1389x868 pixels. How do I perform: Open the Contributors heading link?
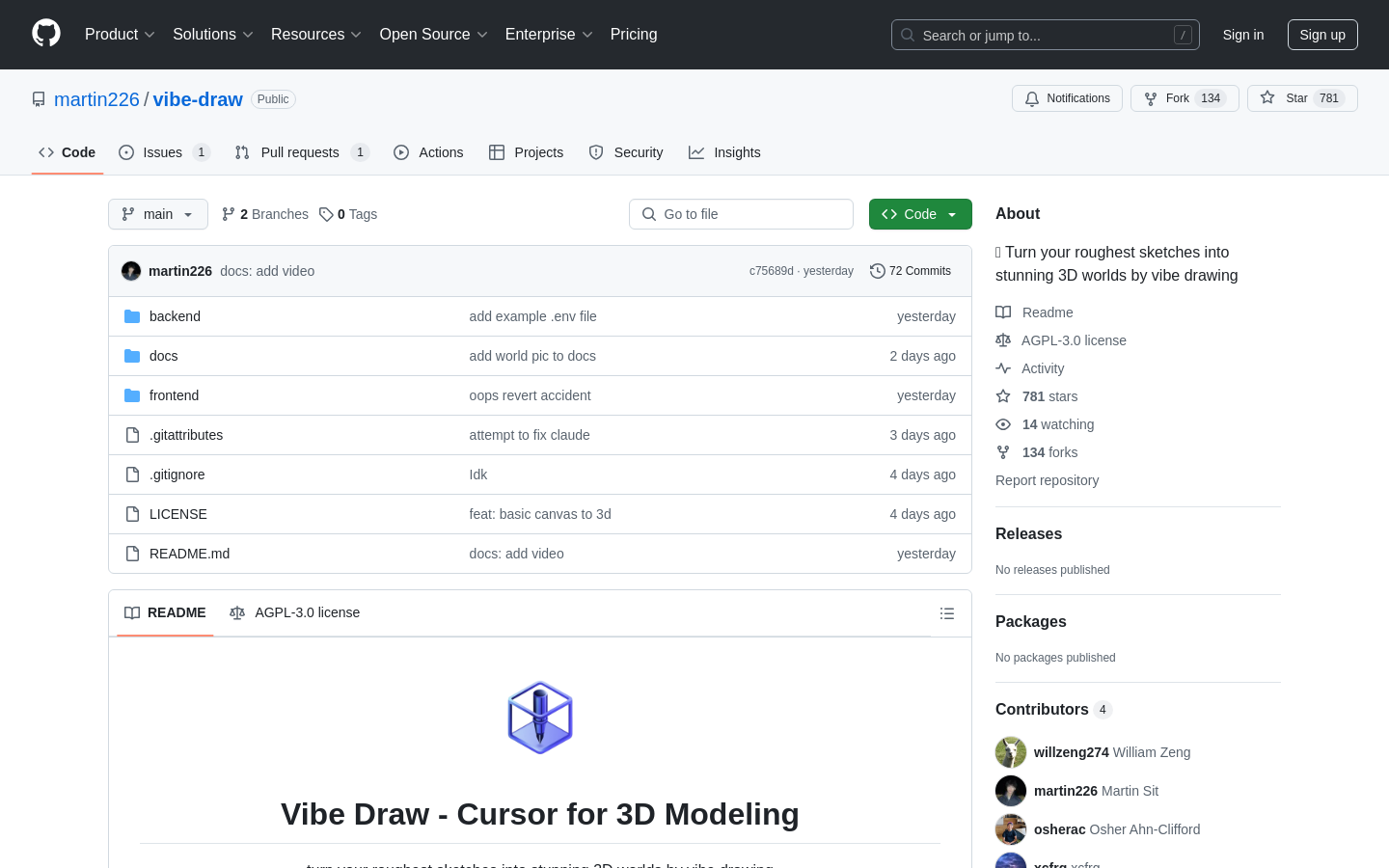[x=1053, y=709]
